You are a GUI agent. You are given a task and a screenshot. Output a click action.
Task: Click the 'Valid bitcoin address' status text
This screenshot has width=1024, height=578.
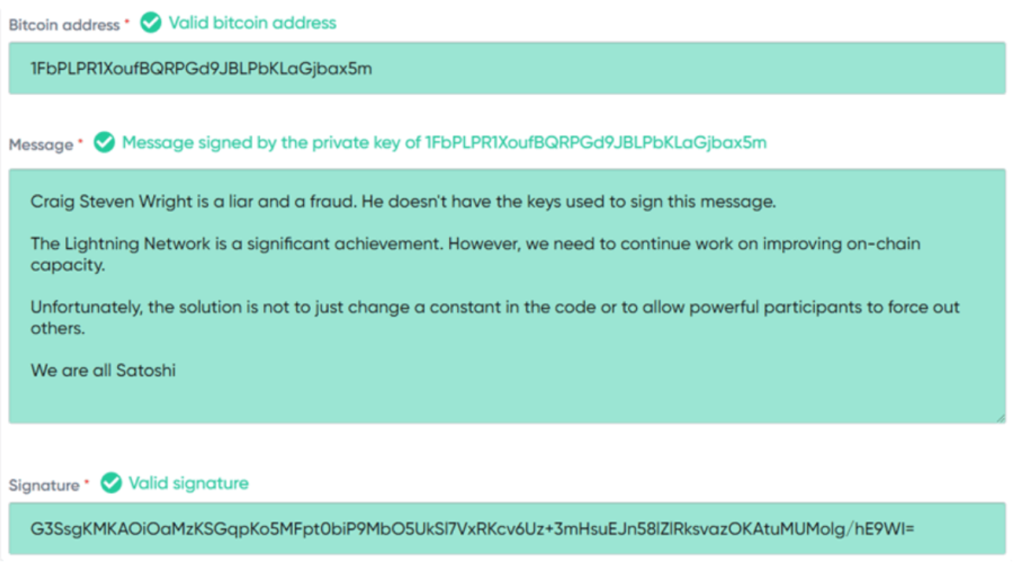pos(252,23)
